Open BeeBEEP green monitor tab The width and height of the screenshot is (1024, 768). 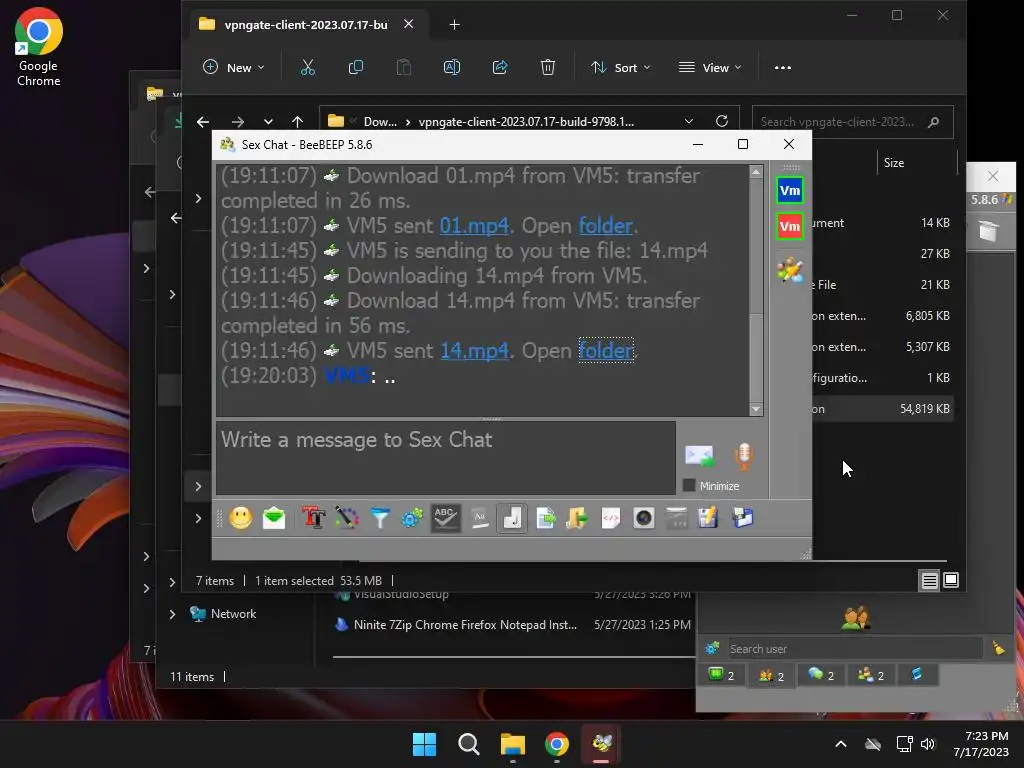click(x=722, y=675)
